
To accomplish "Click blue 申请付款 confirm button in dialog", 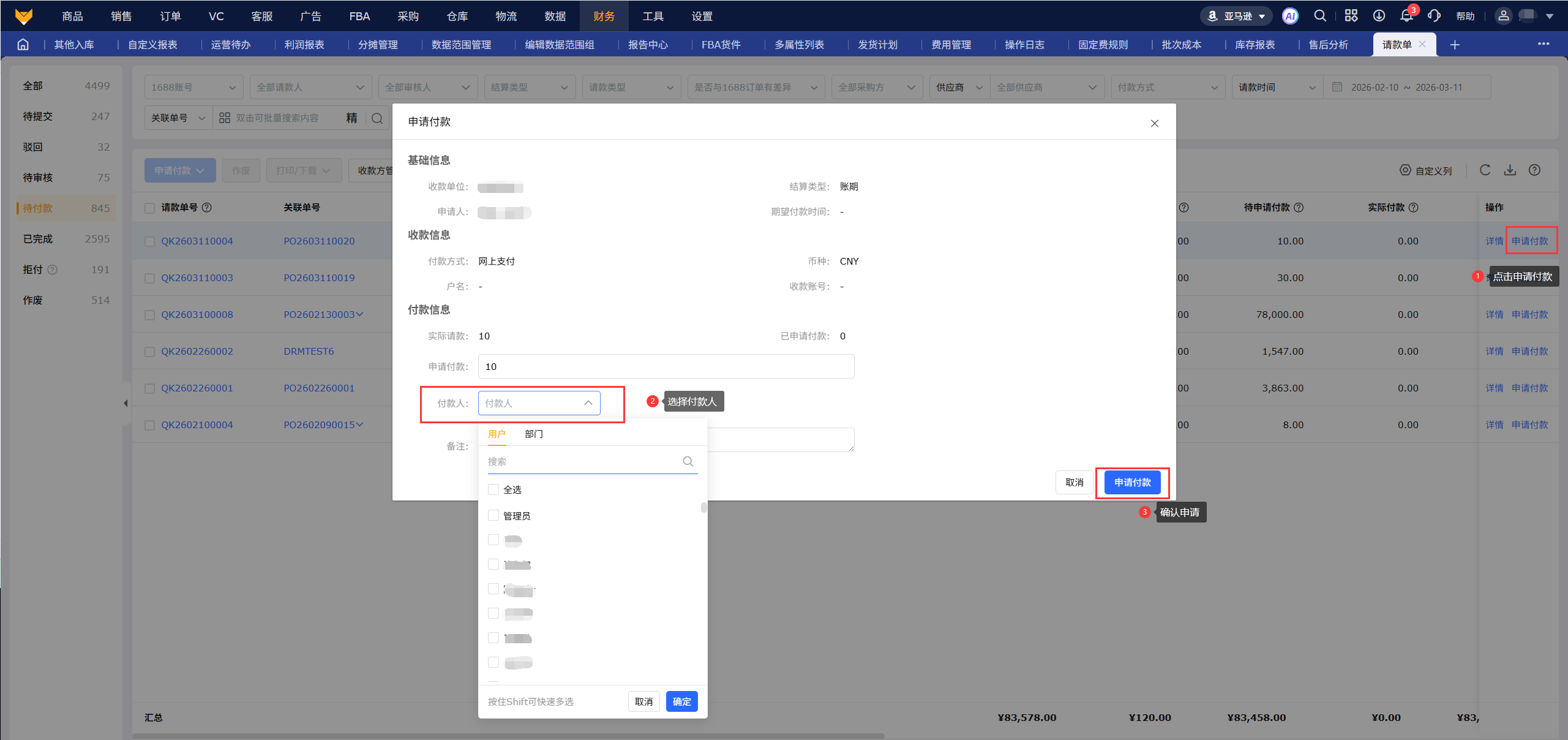I will [1132, 483].
